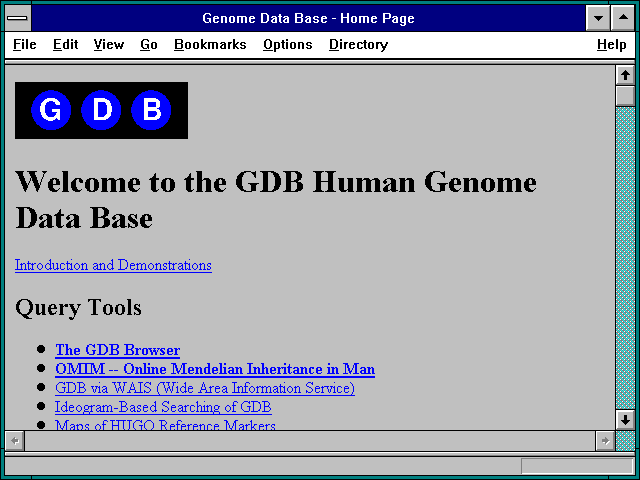Open Ideogram-Based Searching of GDB link
Image resolution: width=640 pixels, height=480 pixels.
pyautogui.click(x=163, y=407)
